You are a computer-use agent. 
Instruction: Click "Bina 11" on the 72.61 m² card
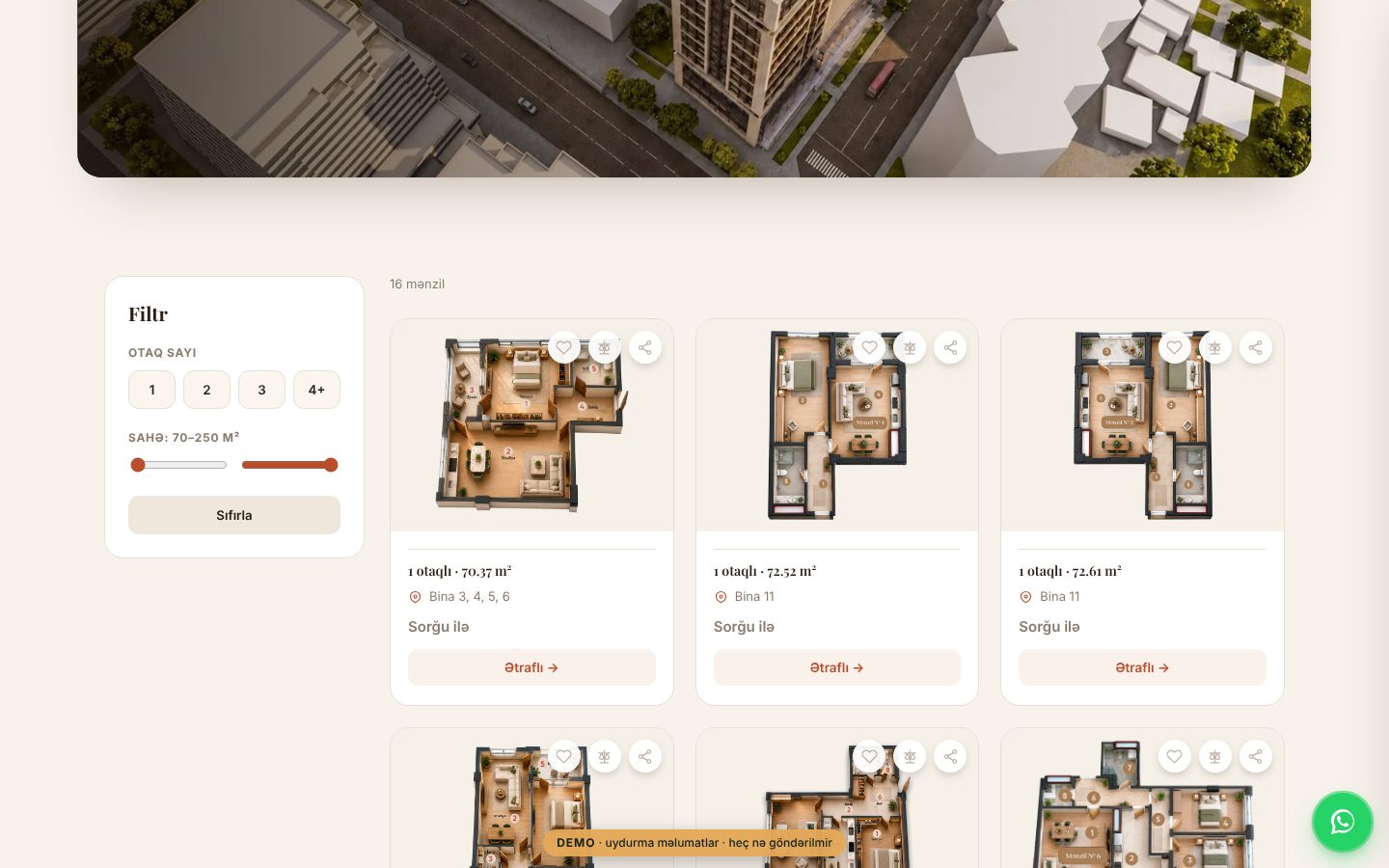1060,597
